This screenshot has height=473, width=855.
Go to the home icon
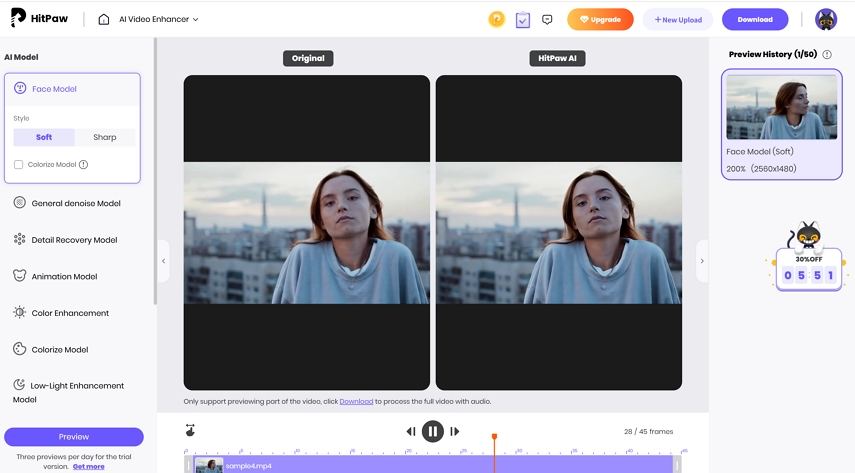pos(104,19)
